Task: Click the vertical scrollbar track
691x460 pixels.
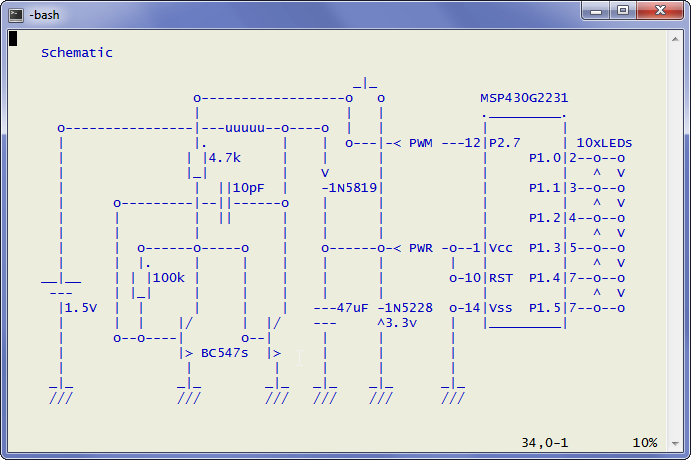Action: (x=675, y=241)
